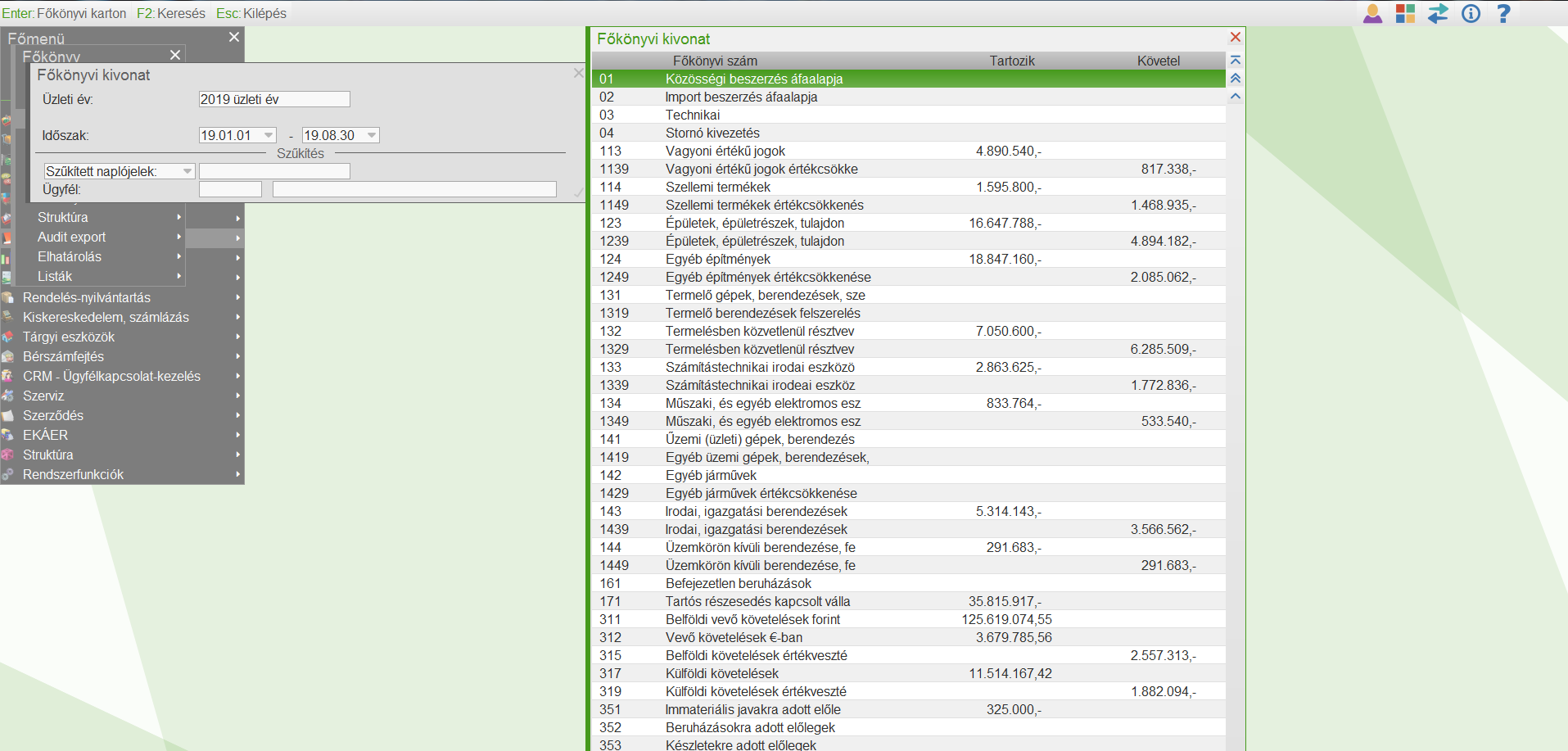The image size is (1568, 751).
Task: Open the user profile icon
Action: tap(1373, 14)
